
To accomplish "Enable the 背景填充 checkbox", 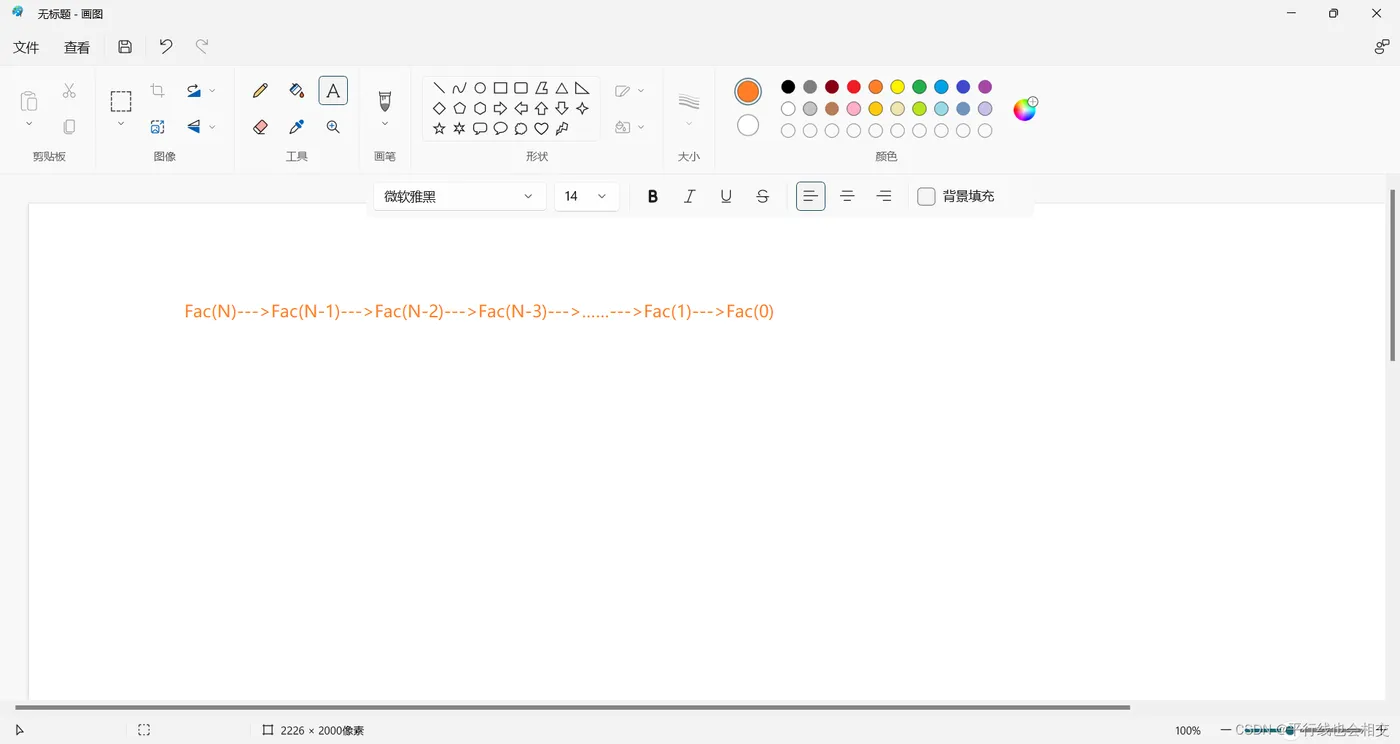I will (x=926, y=196).
